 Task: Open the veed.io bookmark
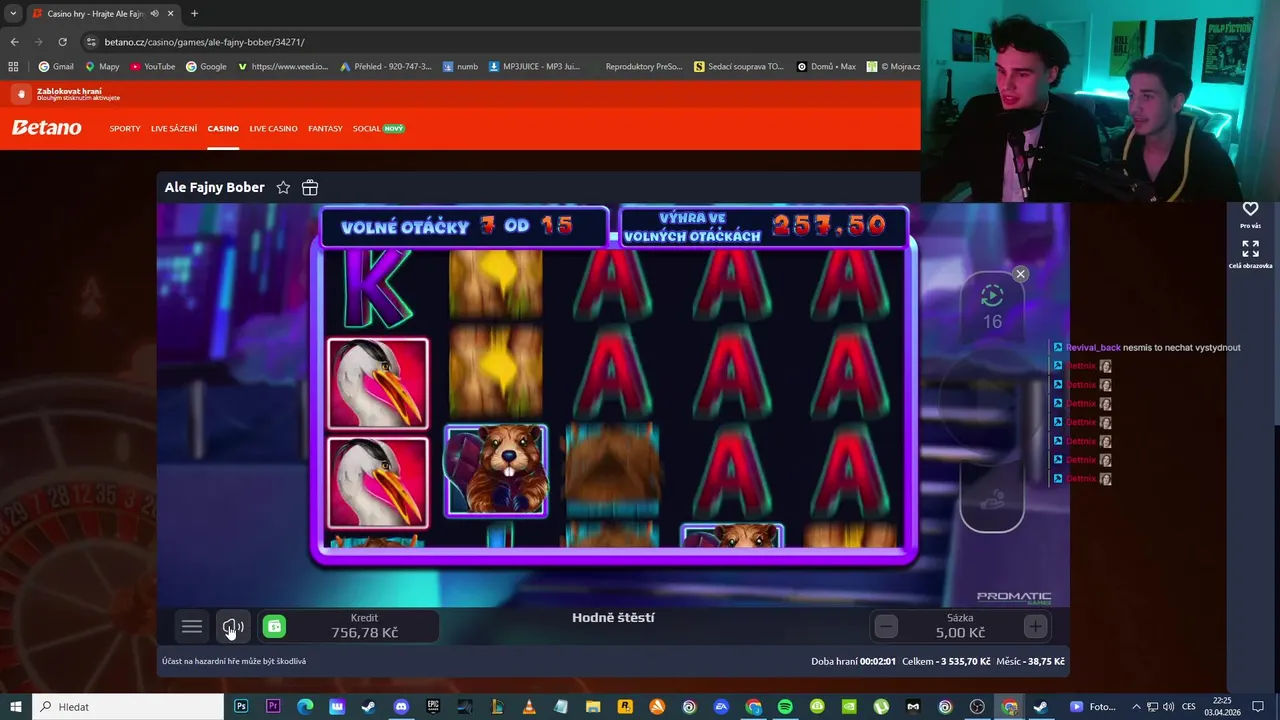(x=283, y=67)
